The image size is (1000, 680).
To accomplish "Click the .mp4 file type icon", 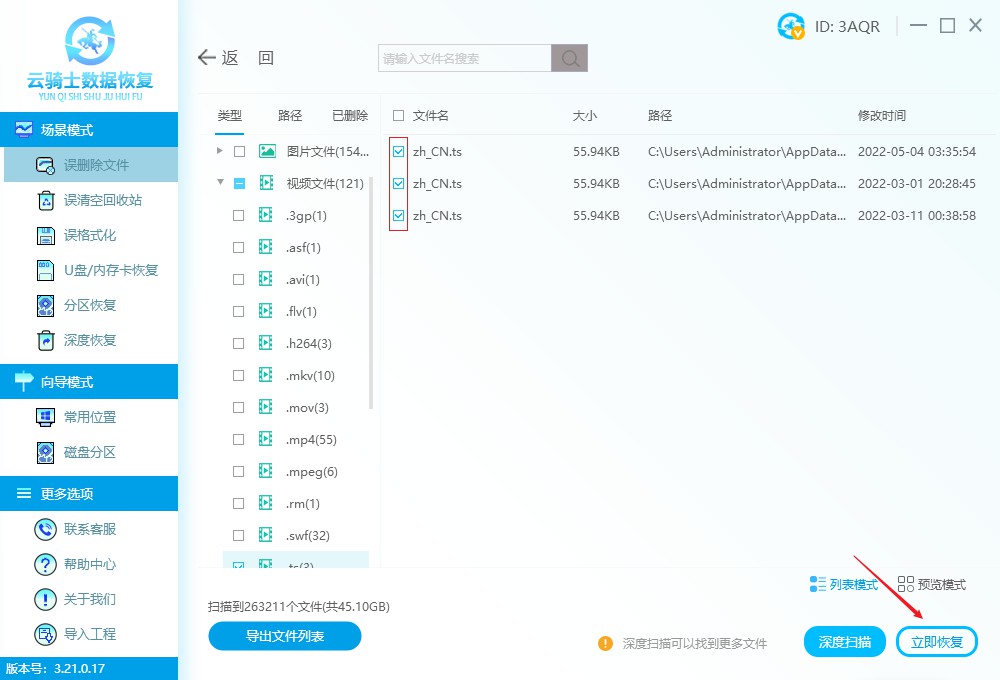I will 266,439.
